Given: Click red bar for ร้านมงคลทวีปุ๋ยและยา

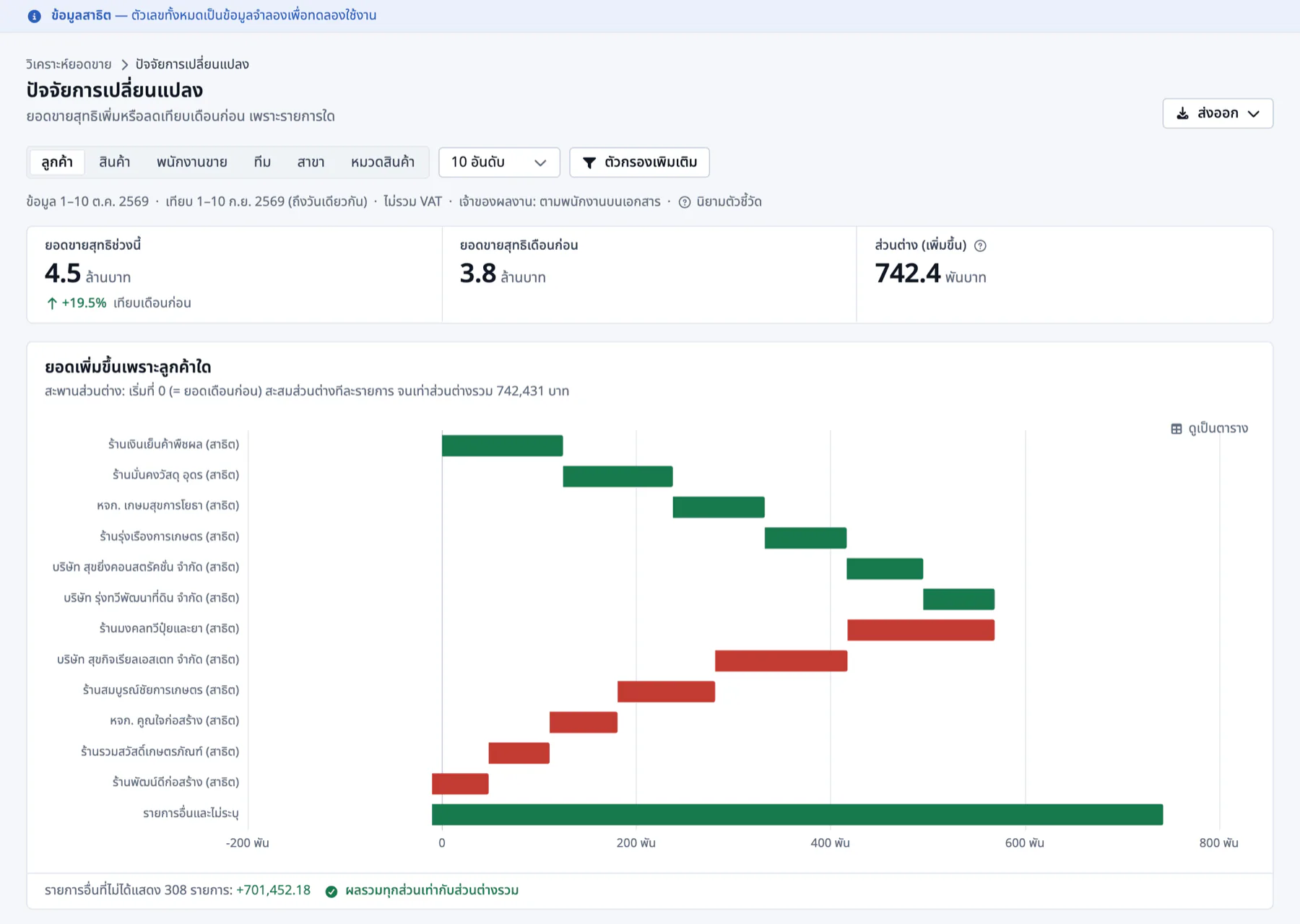Looking at the screenshot, I should point(921,630).
